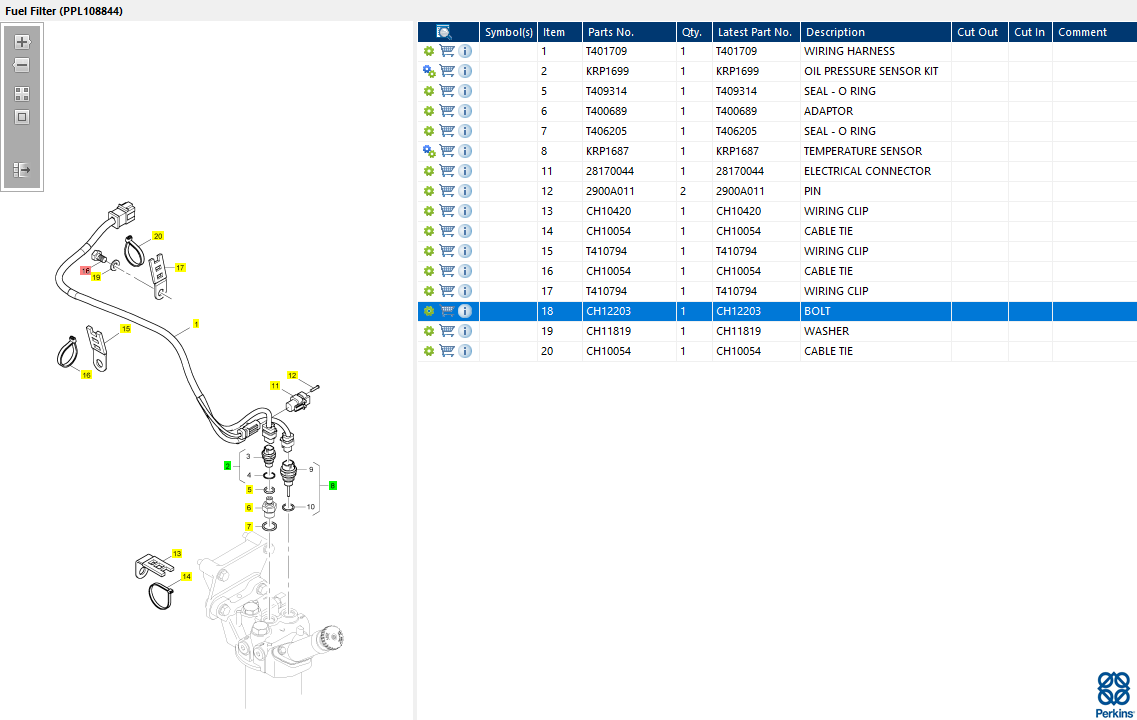Click the Cut In column header
This screenshot has height=720, width=1137.
[x=1030, y=32]
